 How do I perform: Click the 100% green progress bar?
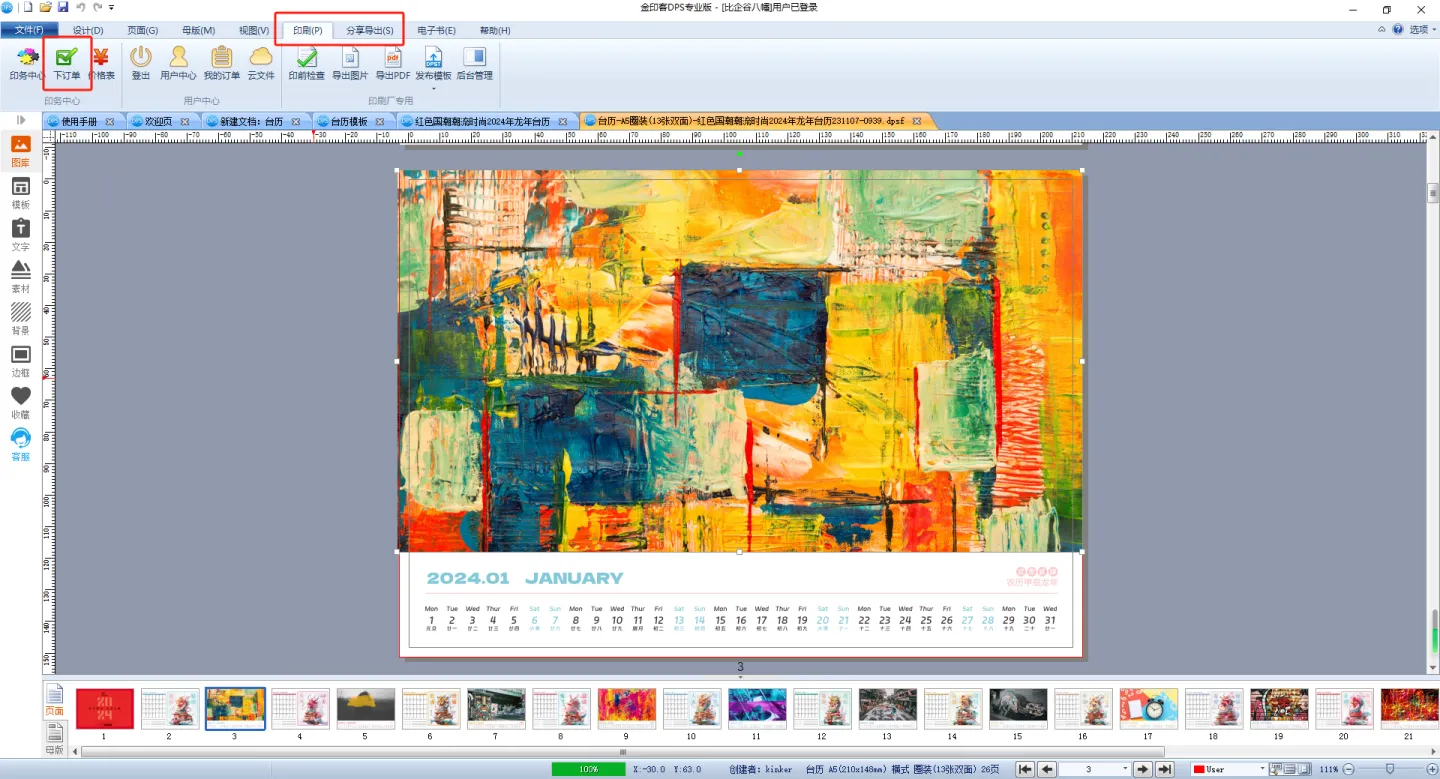click(x=590, y=769)
